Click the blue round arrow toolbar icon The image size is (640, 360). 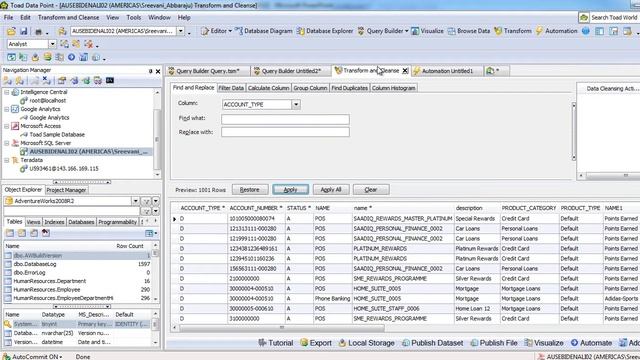click(x=71, y=57)
